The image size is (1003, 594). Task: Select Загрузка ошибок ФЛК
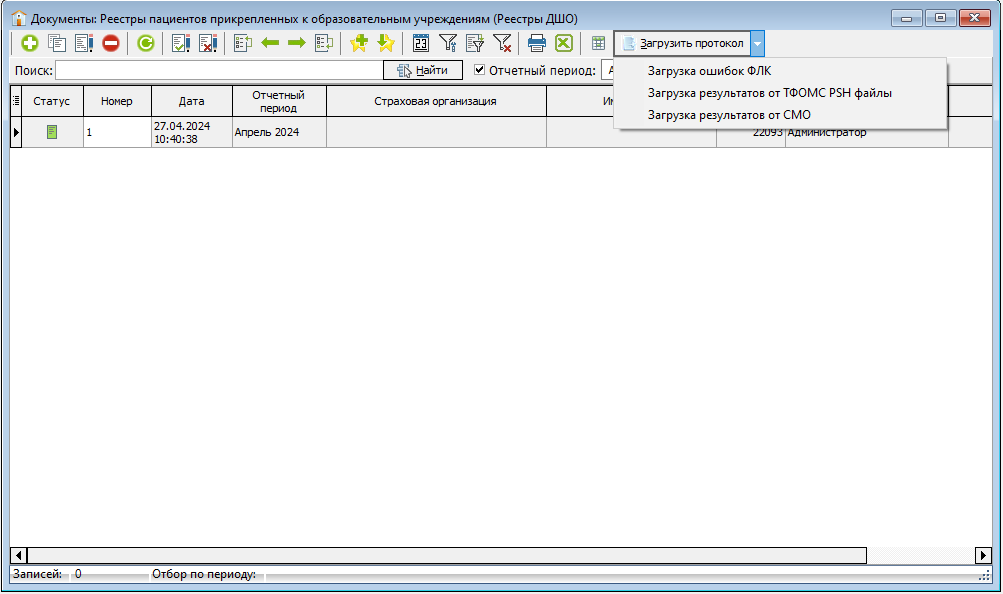point(709,71)
